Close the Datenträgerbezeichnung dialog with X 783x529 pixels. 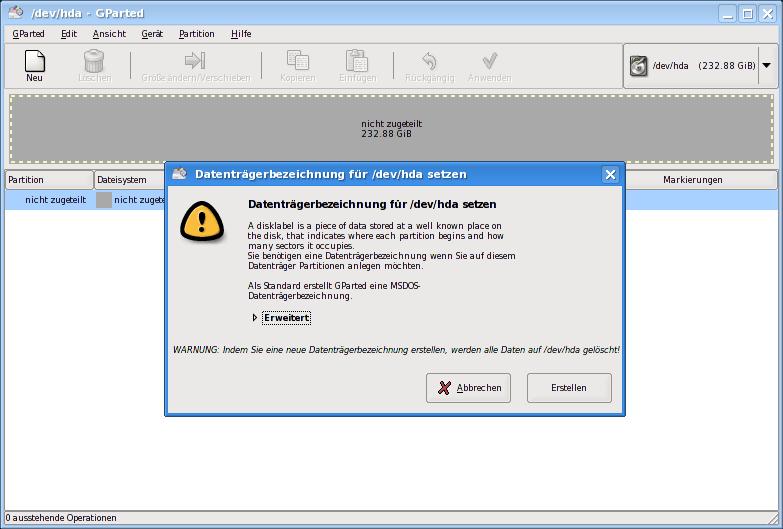point(610,174)
